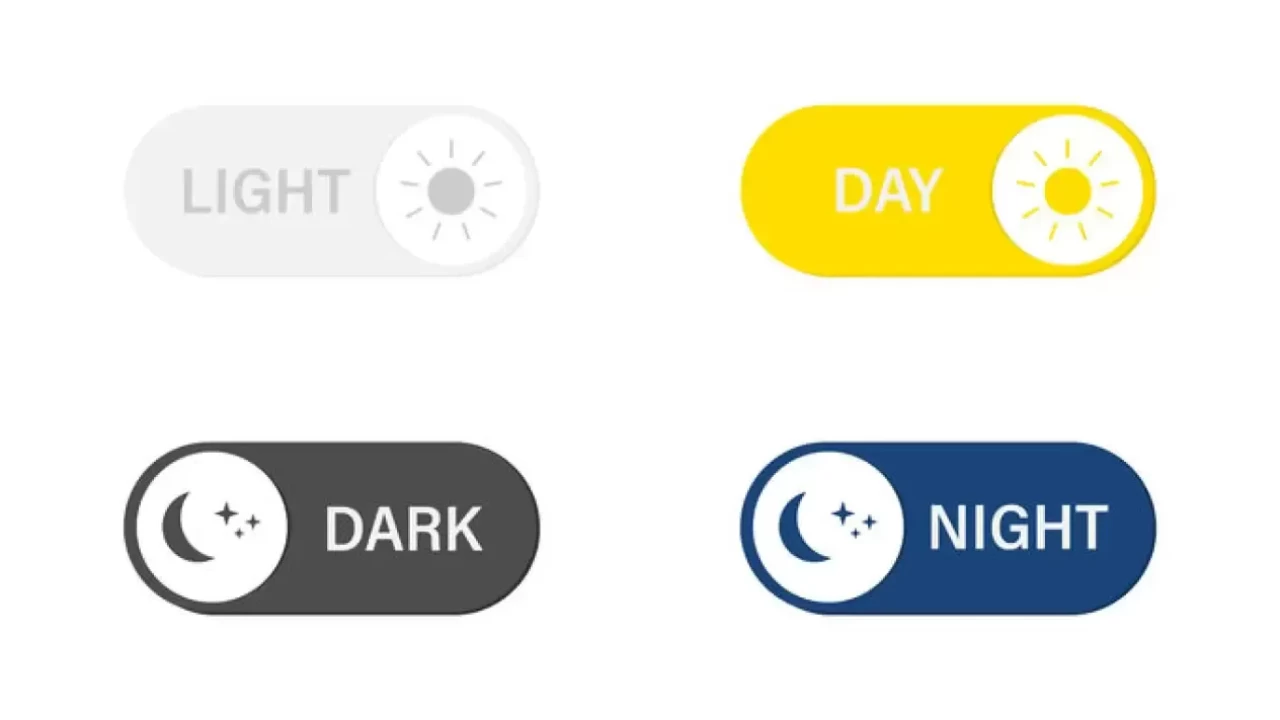Toggle the DAY mode switch
This screenshot has height=720, width=1280.
947,190
